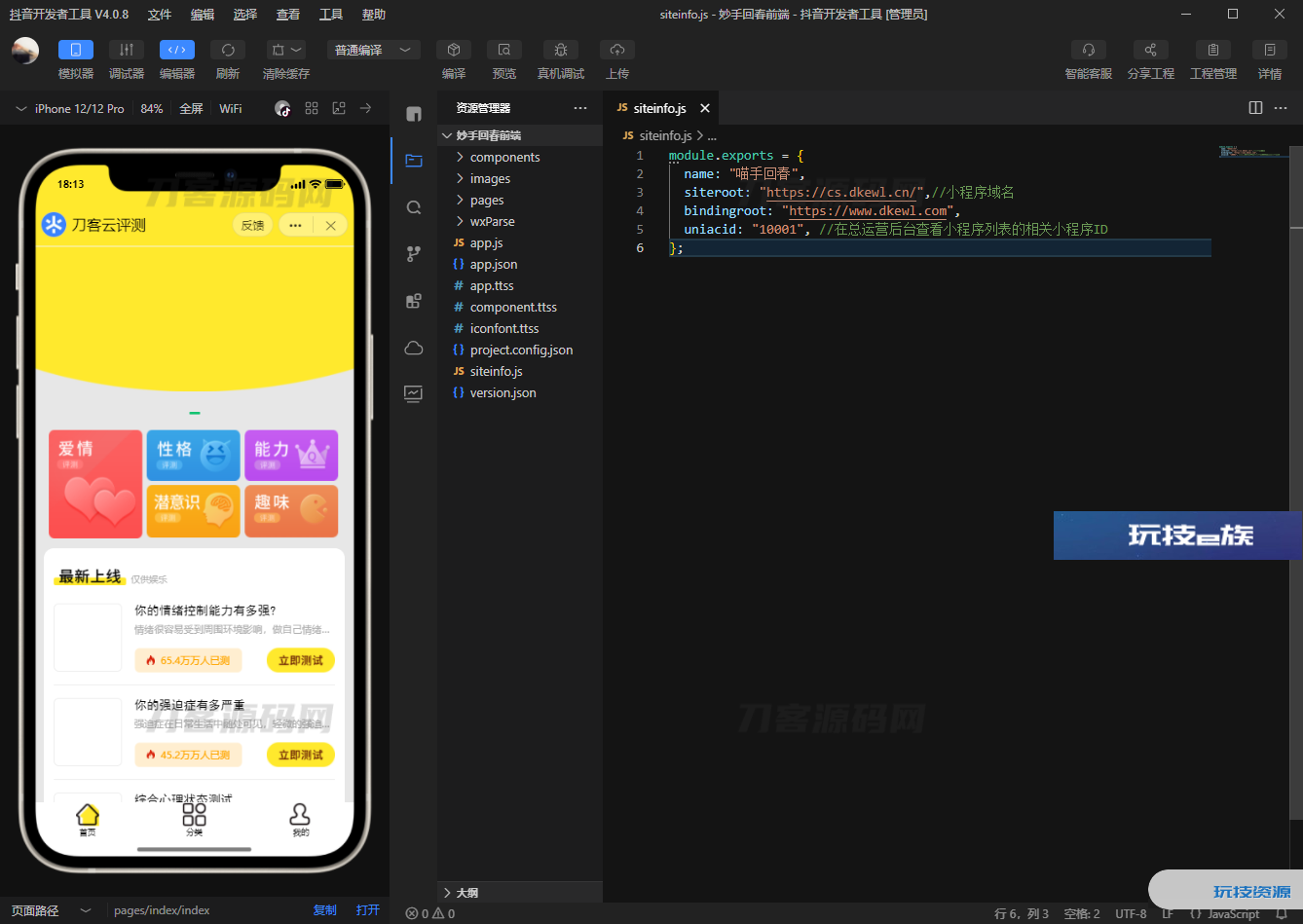Open version.json file

click(x=520, y=392)
